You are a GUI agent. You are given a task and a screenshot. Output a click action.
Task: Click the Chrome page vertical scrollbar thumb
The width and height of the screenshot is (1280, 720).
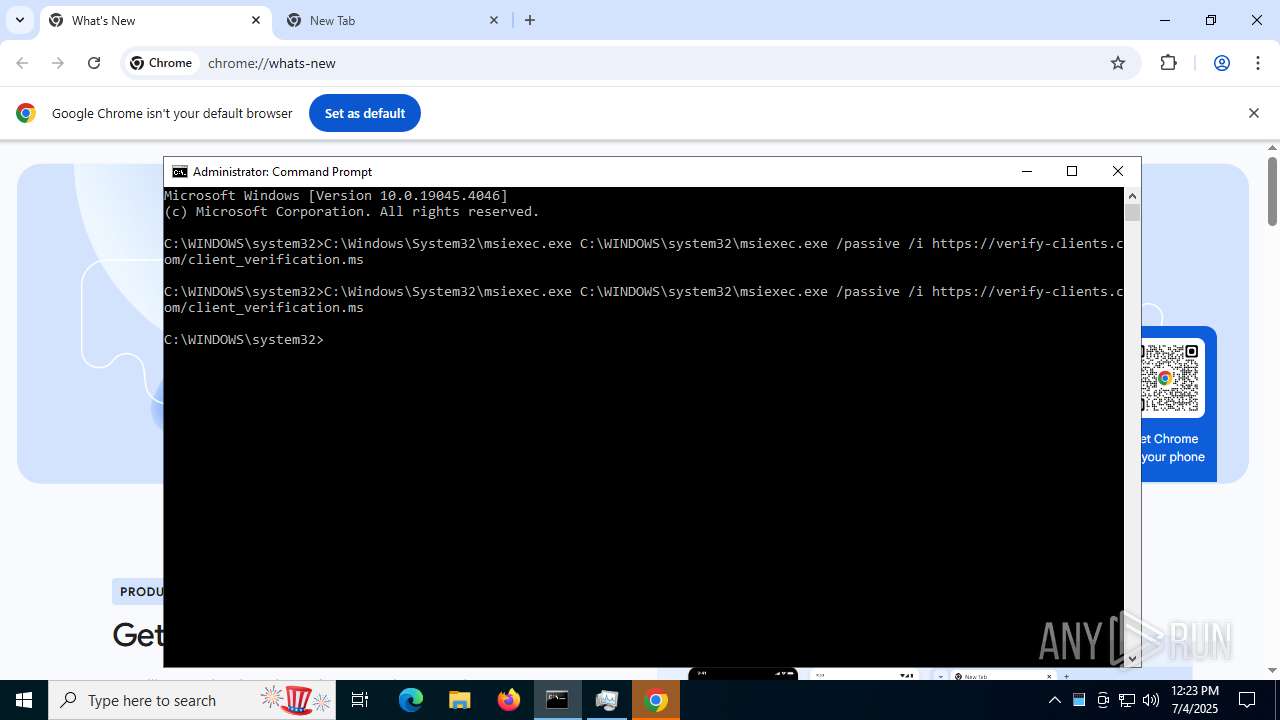point(1272,191)
